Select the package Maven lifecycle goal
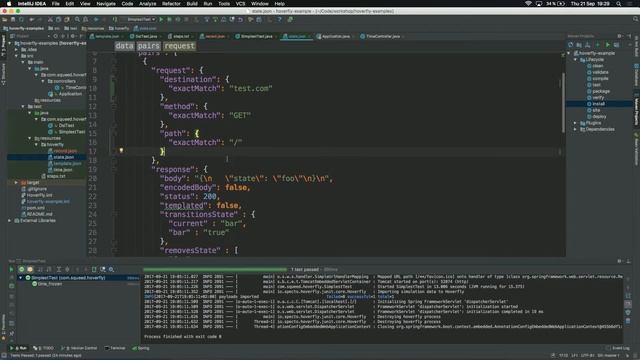Screen dimensions: 640x360 601,91
